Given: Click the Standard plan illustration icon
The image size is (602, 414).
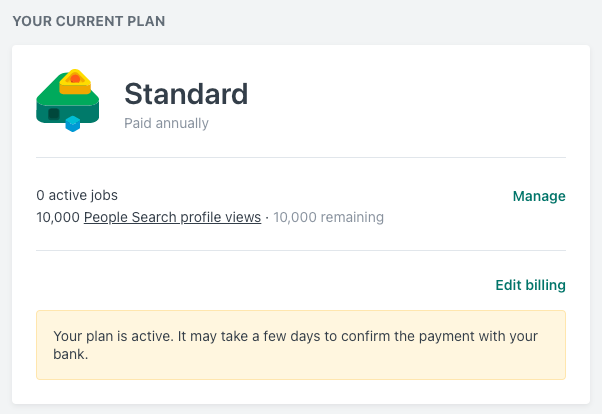Looking at the screenshot, I should pos(68,100).
